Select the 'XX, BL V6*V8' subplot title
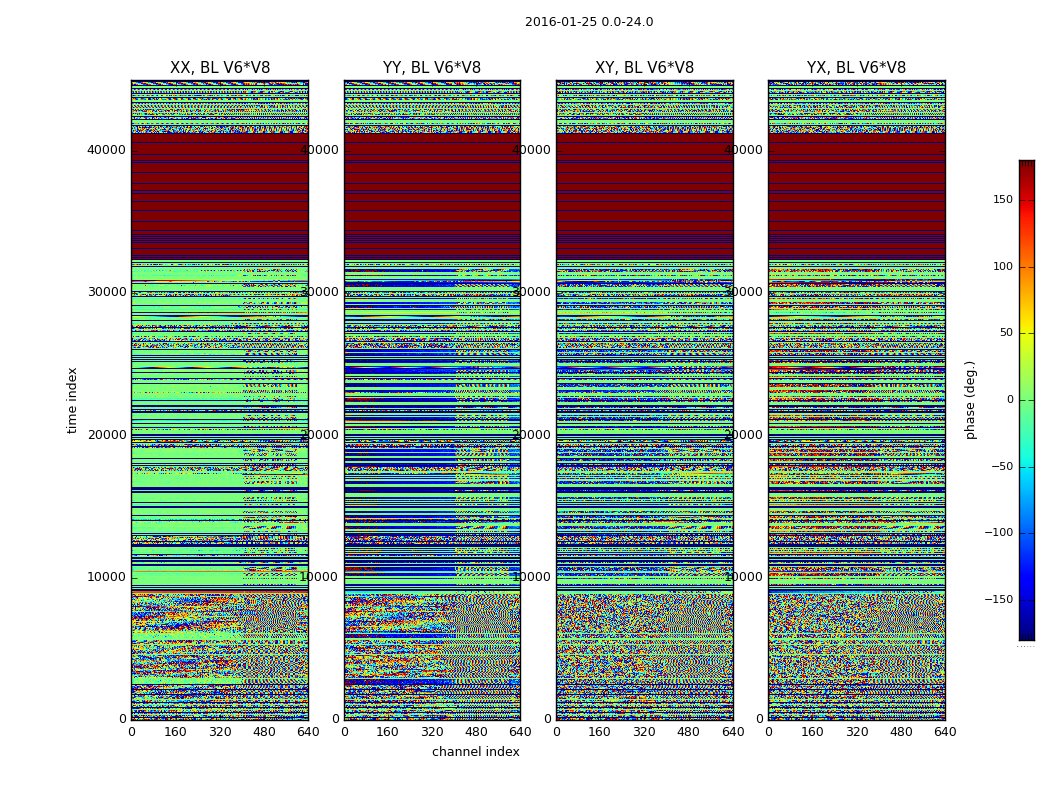Screen dimensions: 1050x800 220,68
